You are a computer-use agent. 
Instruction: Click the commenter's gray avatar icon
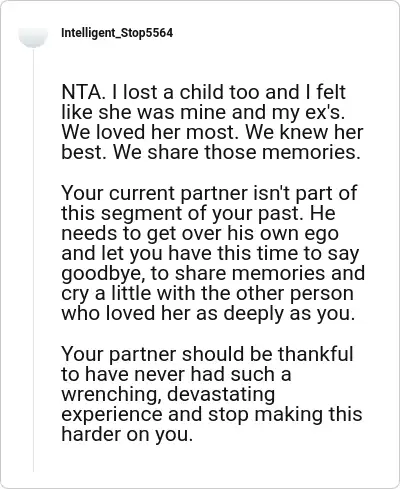click(x=33, y=37)
